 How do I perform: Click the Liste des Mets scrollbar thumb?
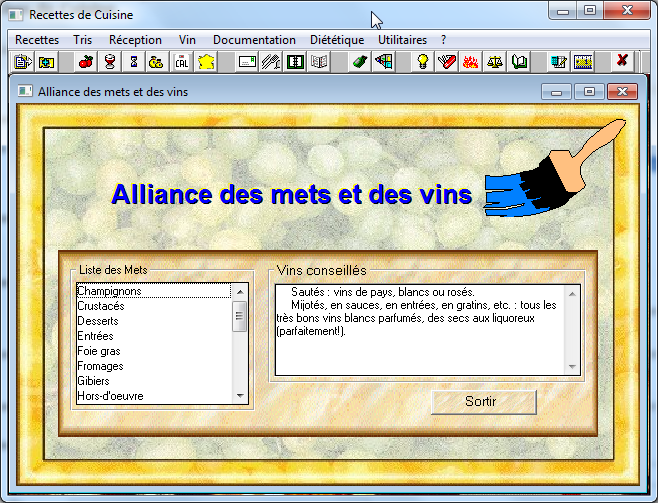[240, 316]
